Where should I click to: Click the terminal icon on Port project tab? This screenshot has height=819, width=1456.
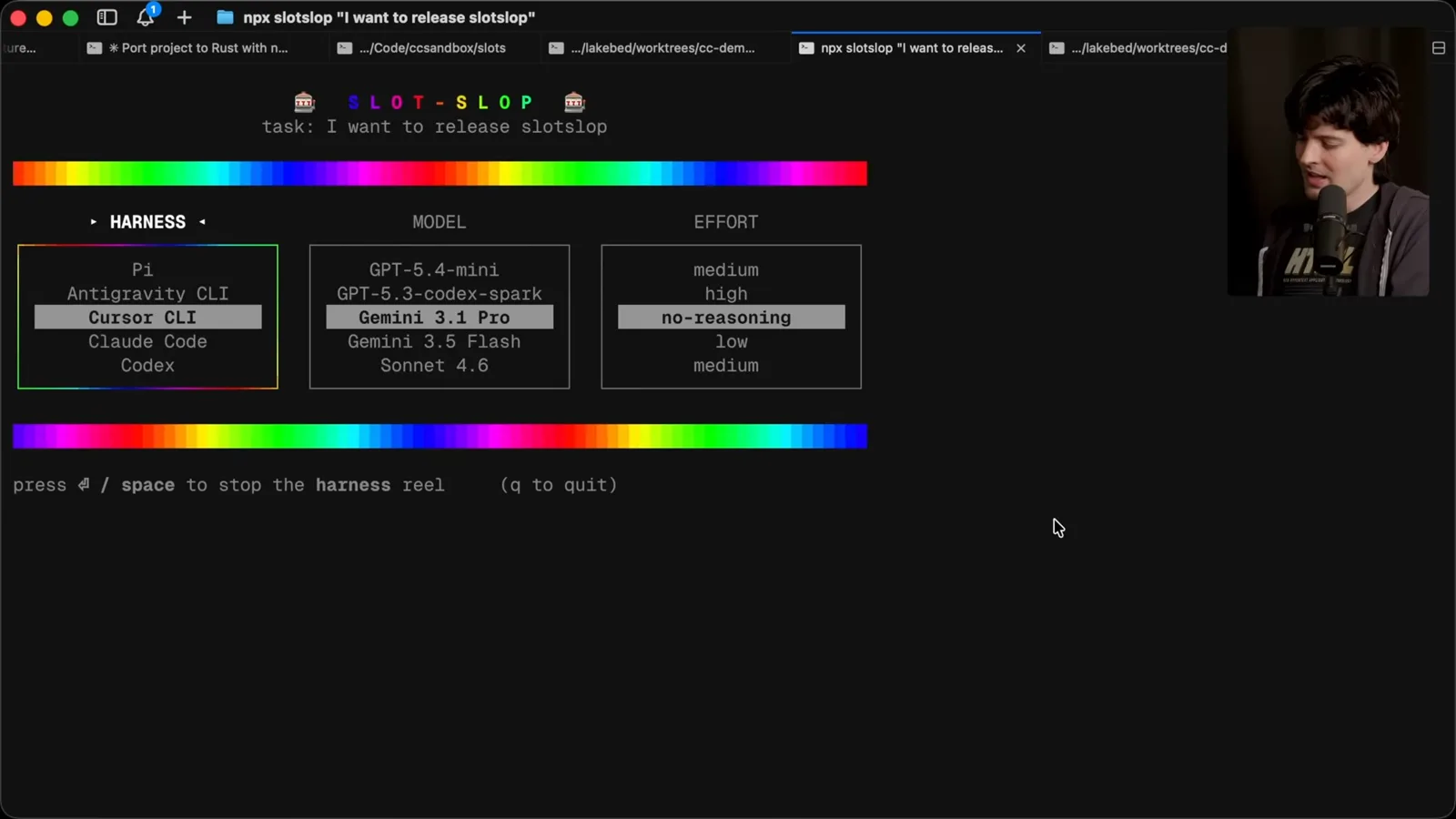pyautogui.click(x=94, y=48)
